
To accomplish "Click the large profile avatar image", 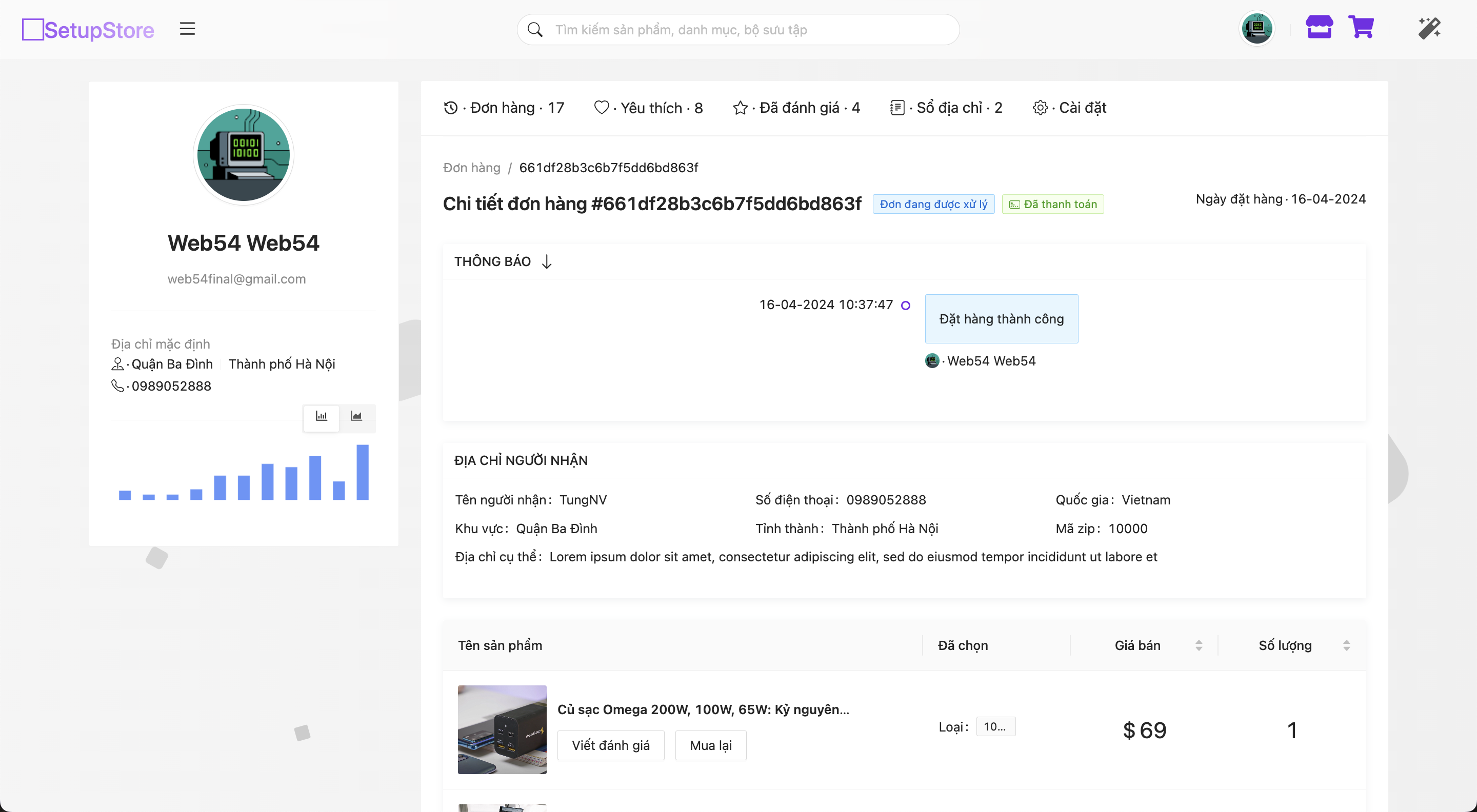I will (x=243, y=155).
